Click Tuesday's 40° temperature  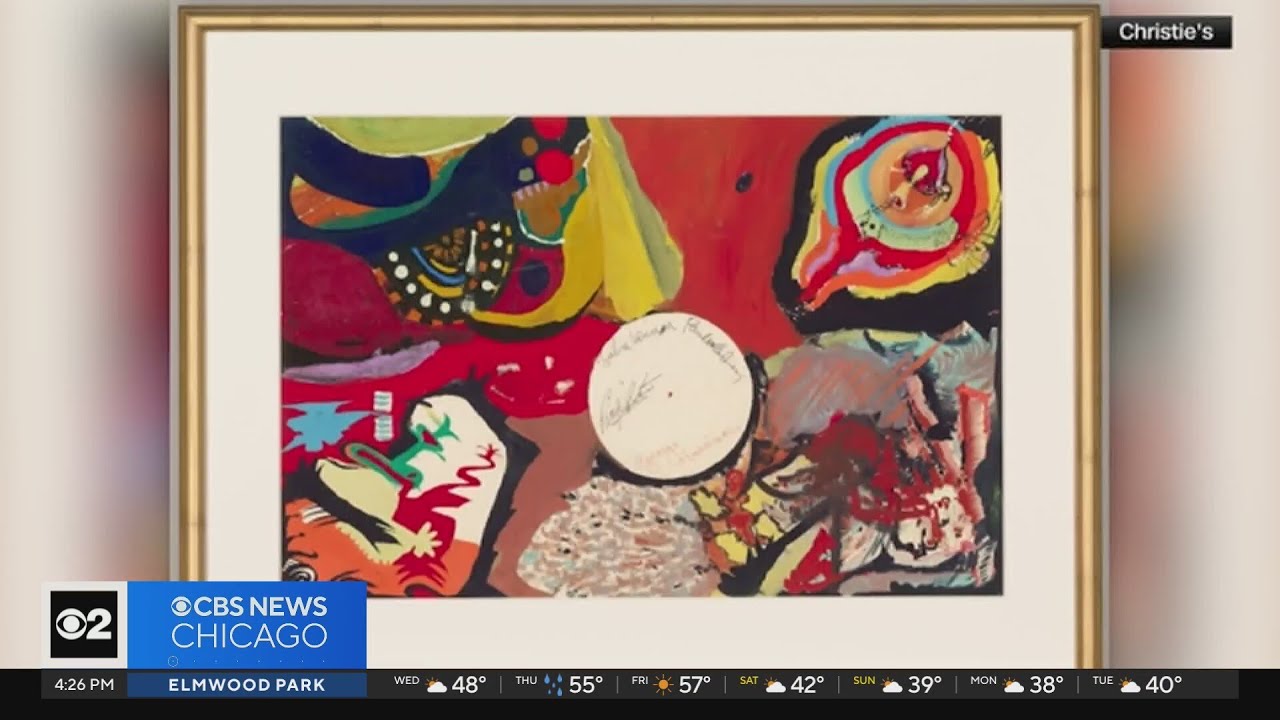point(1164,685)
